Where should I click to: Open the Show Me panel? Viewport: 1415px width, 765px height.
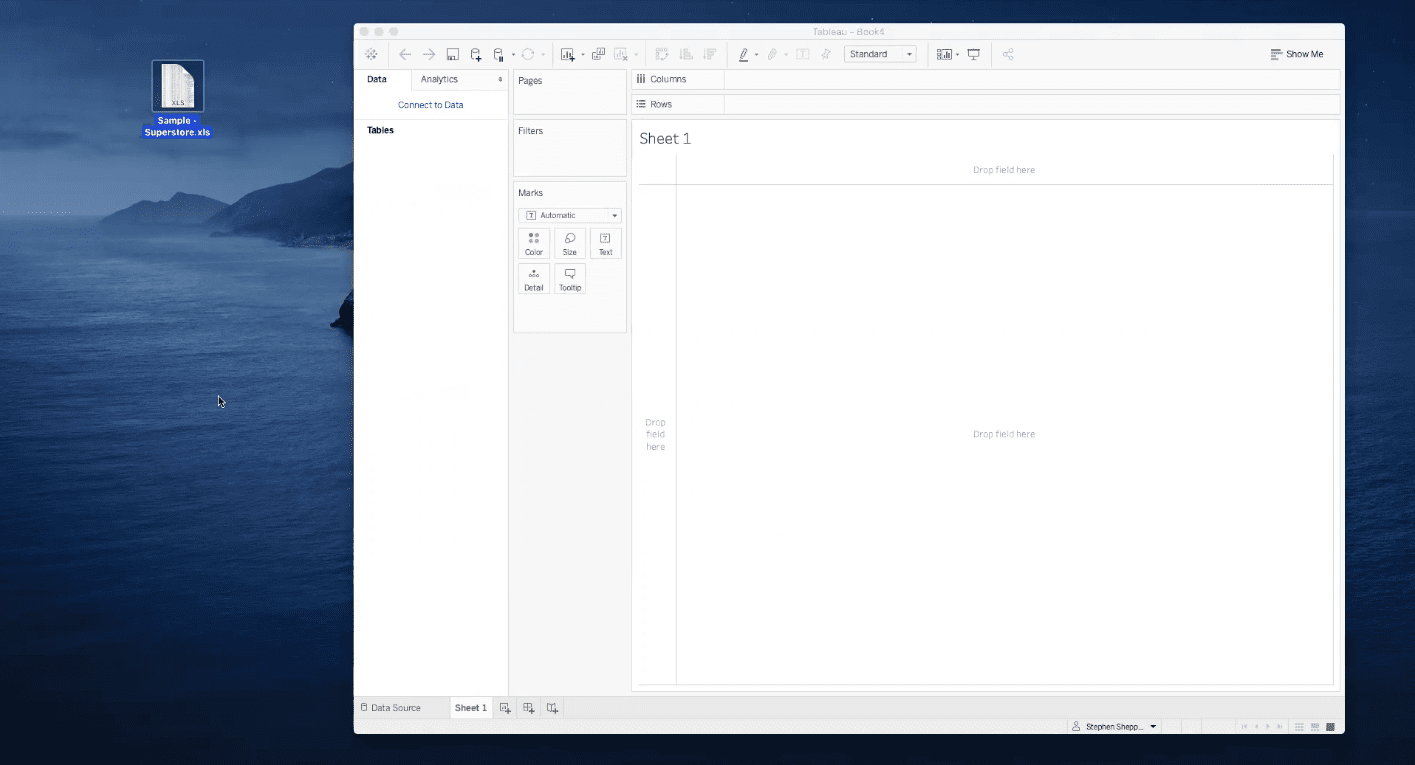pos(1296,54)
